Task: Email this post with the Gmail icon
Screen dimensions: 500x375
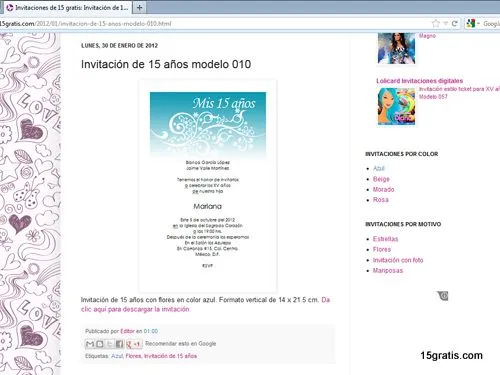Action: (90, 344)
